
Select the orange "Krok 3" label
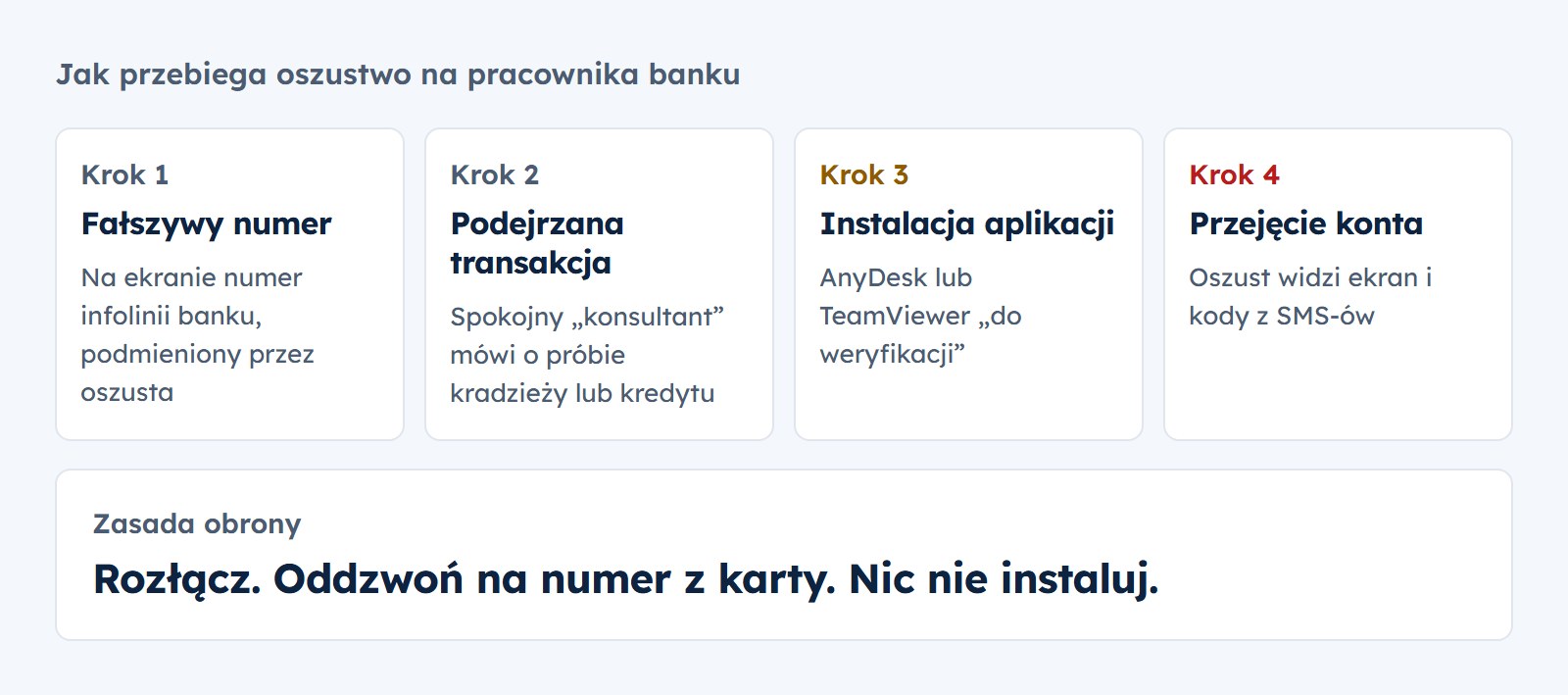[x=864, y=174]
